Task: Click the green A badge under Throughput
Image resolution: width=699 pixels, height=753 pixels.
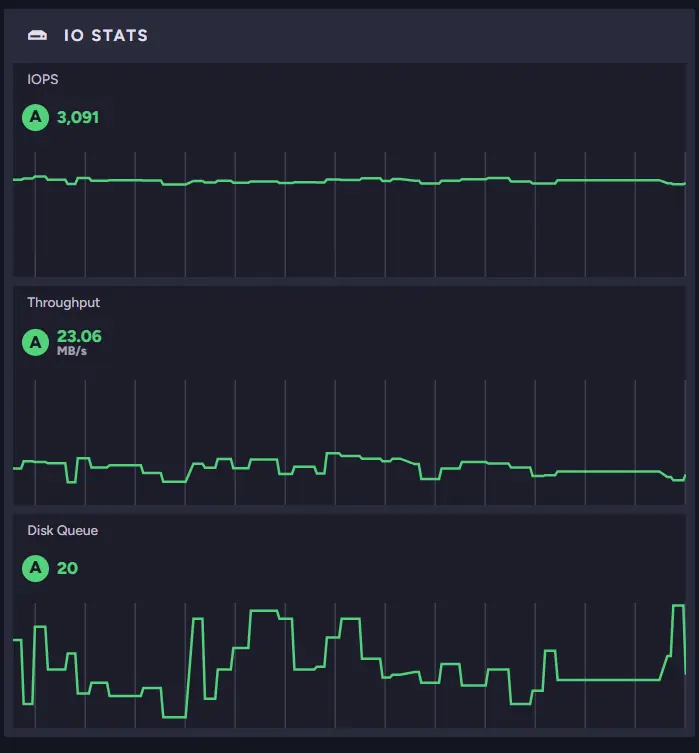Action: click(x=36, y=343)
